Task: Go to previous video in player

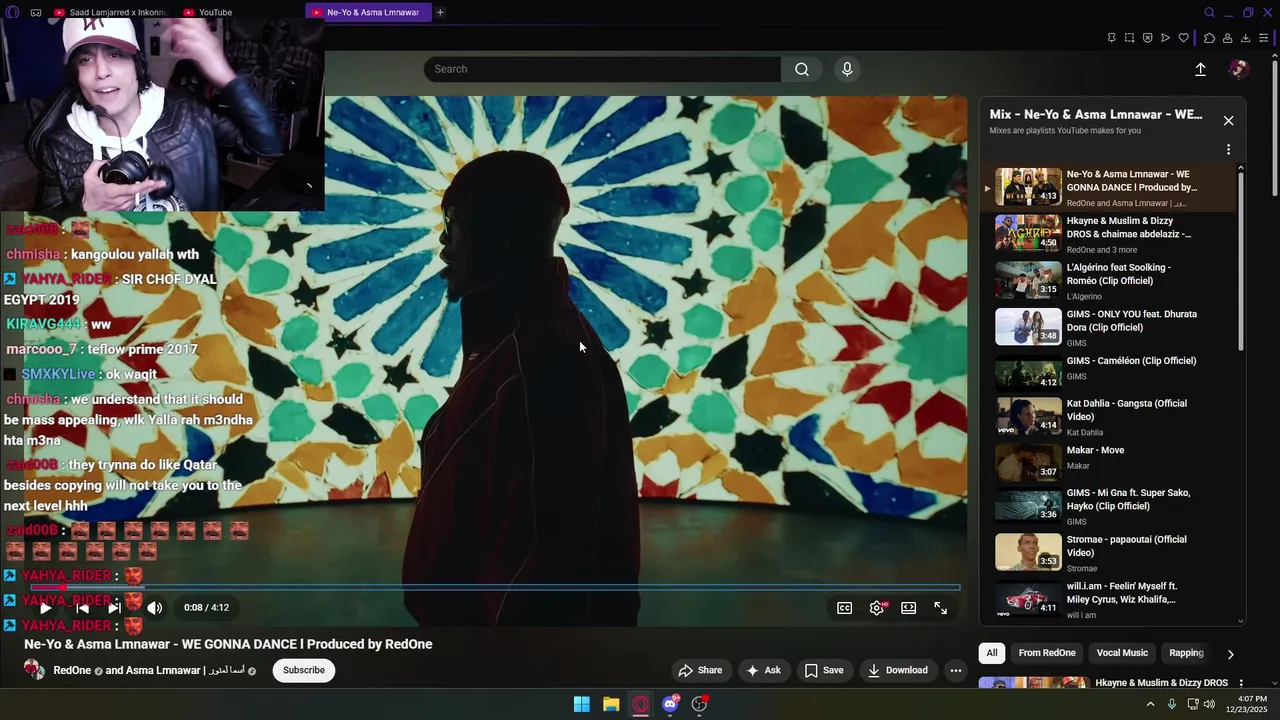Action: click(x=82, y=607)
